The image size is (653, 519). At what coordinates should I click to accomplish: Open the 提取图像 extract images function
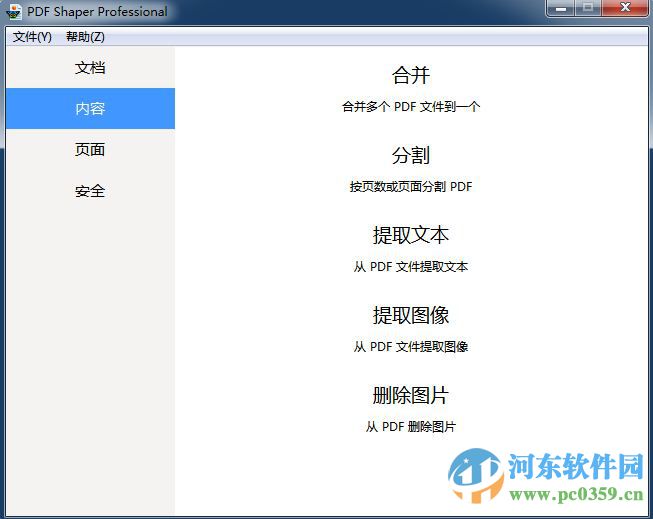pos(411,315)
